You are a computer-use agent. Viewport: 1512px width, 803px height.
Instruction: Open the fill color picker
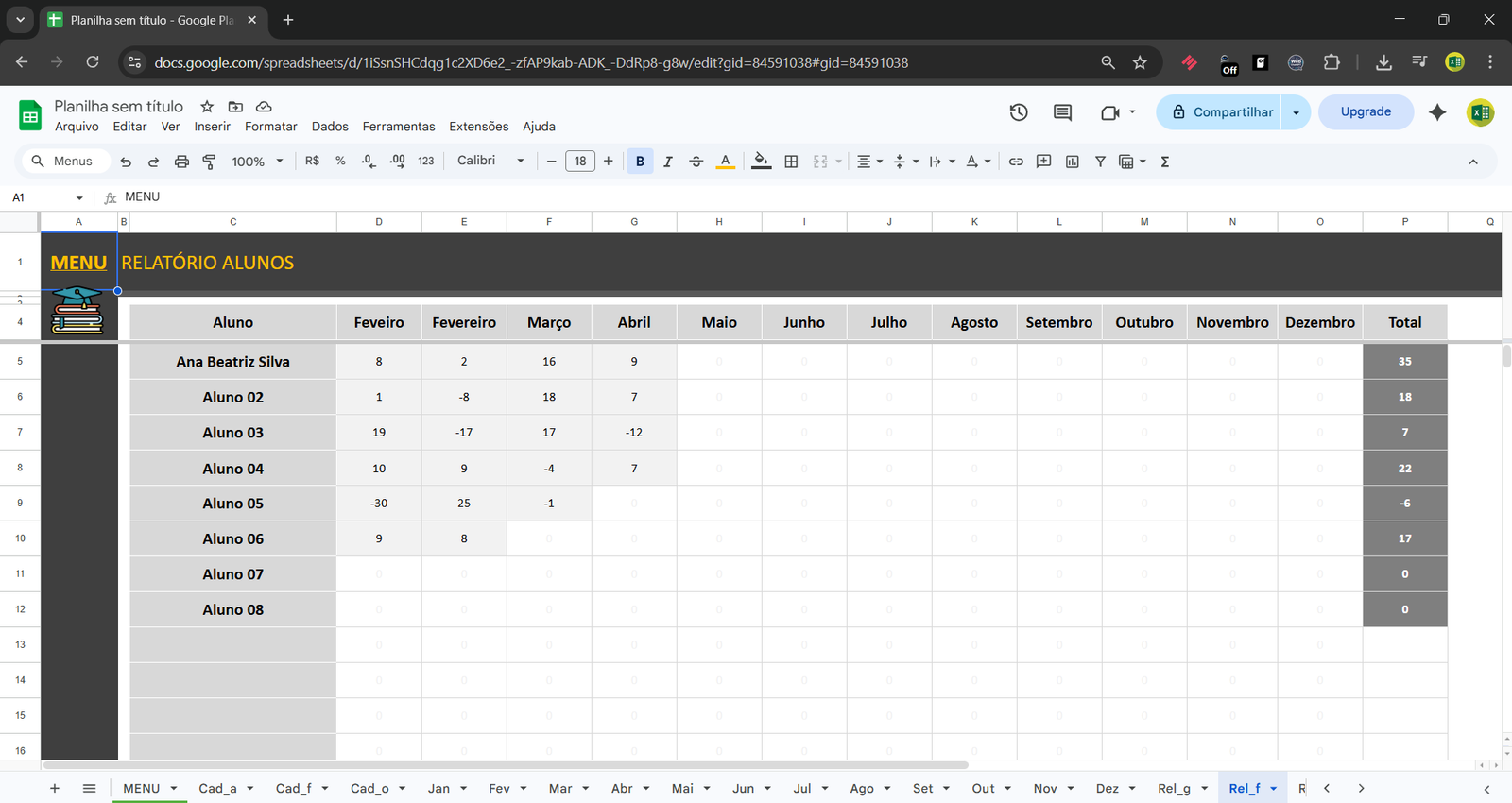(761, 162)
